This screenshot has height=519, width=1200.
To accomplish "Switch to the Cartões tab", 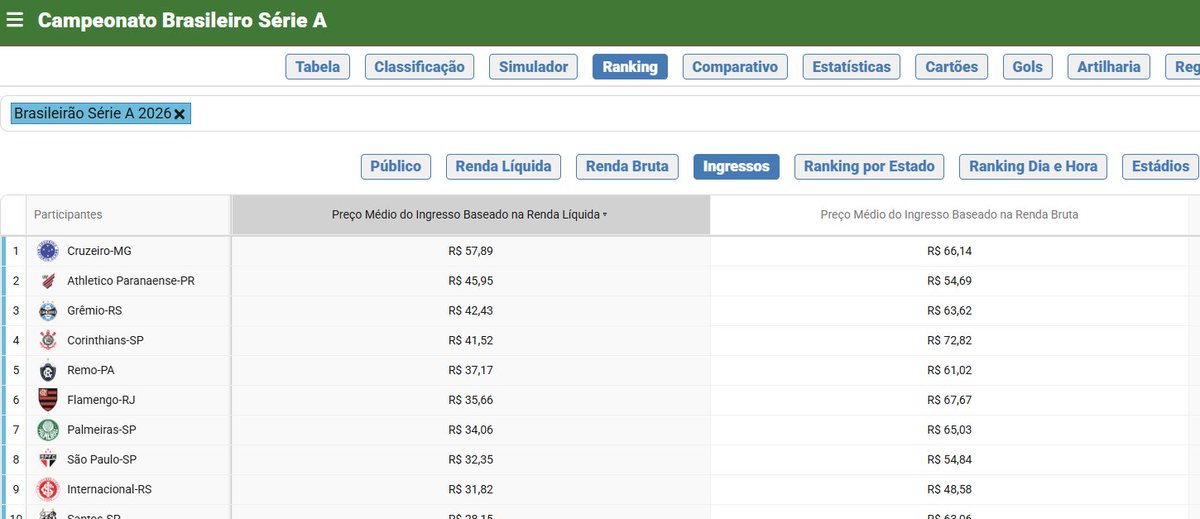I will [x=952, y=67].
